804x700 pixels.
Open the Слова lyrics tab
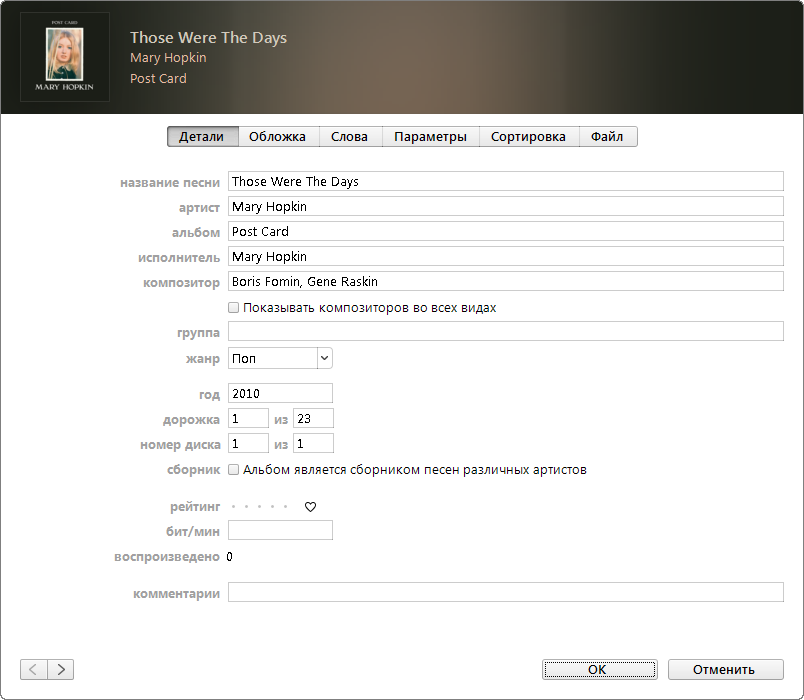pyautogui.click(x=349, y=137)
